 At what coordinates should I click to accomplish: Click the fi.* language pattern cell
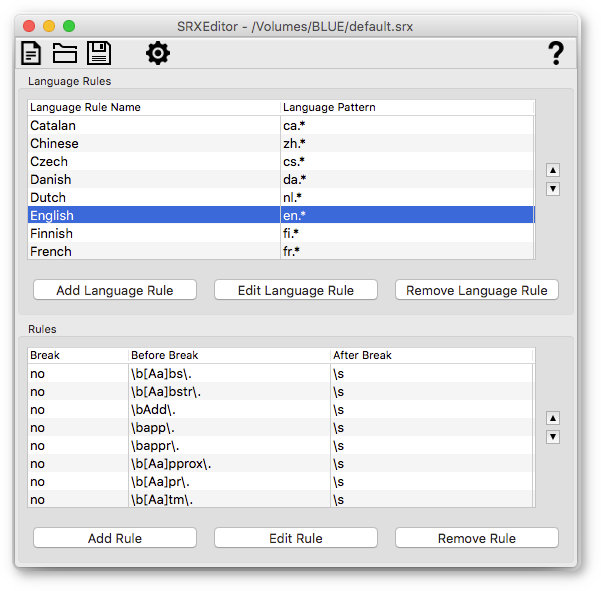407,233
